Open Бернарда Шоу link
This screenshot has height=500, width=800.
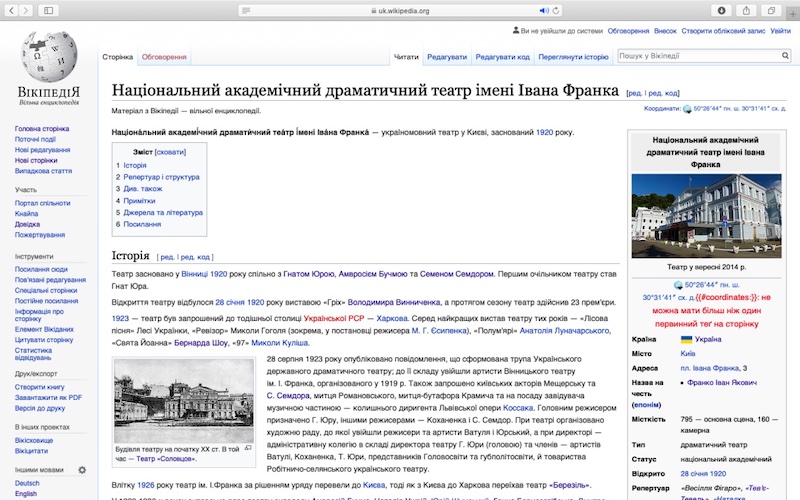(x=201, y=343)
